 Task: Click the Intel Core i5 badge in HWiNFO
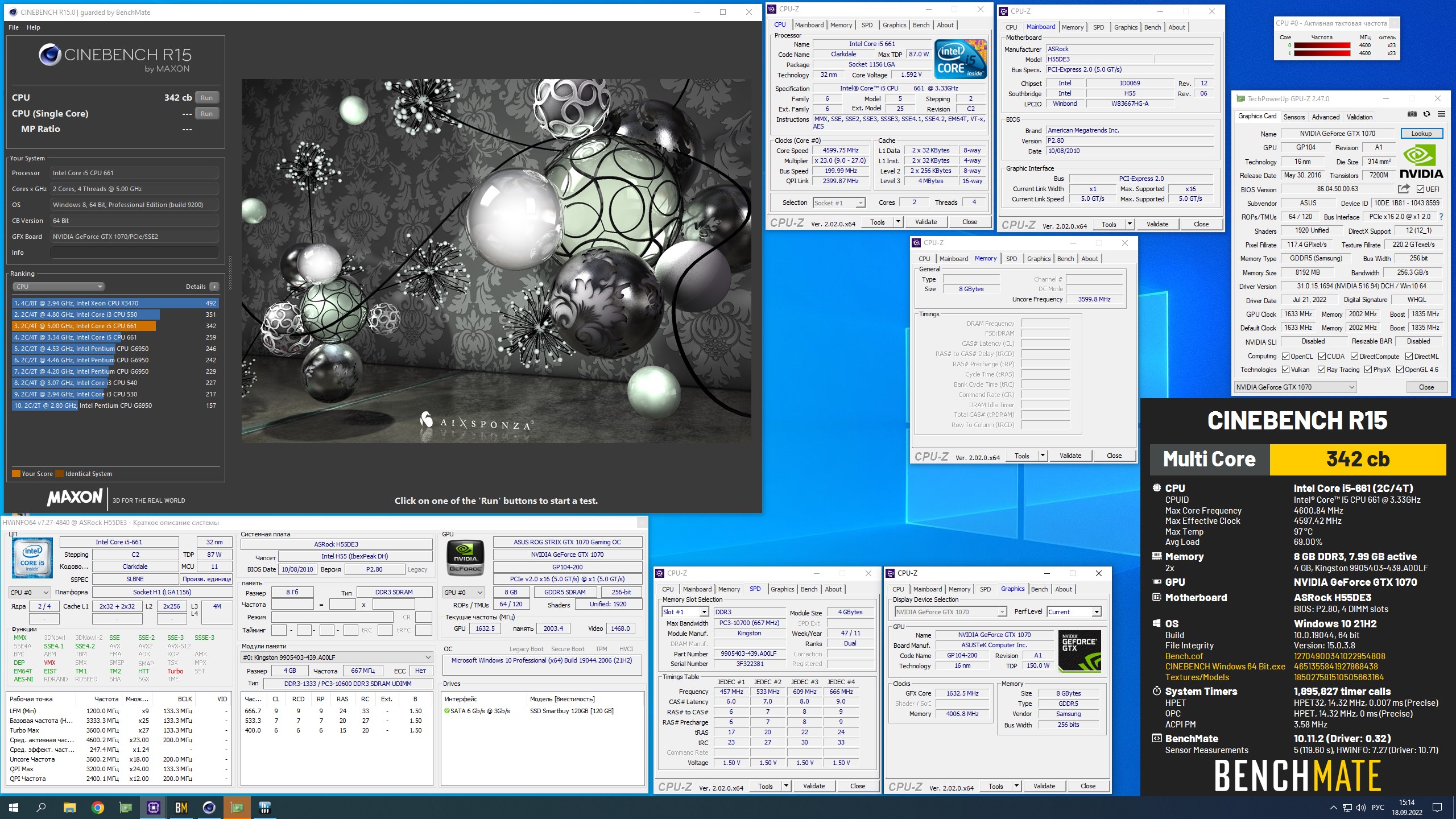(32, 558)
